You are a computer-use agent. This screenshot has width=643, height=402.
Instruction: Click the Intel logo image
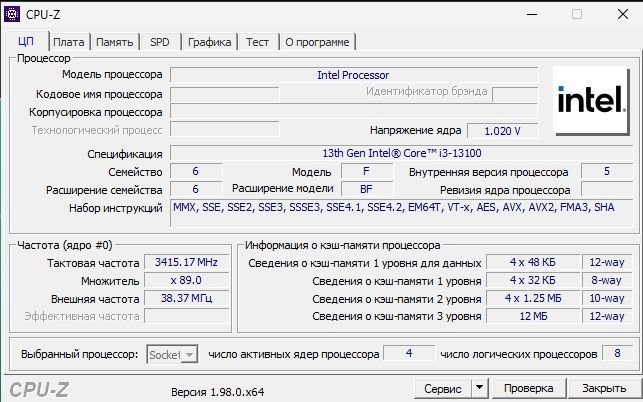pos(591,101)
